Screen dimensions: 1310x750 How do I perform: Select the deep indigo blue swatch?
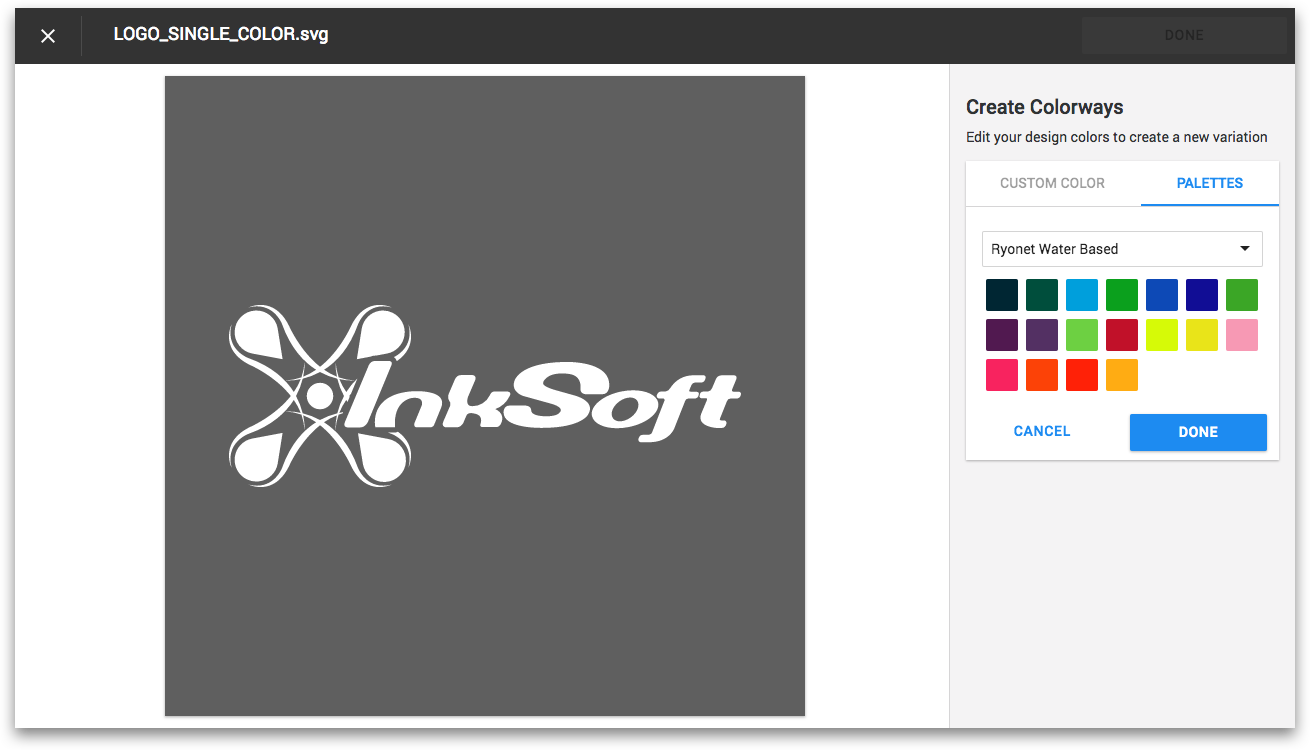coord(1202,295)
